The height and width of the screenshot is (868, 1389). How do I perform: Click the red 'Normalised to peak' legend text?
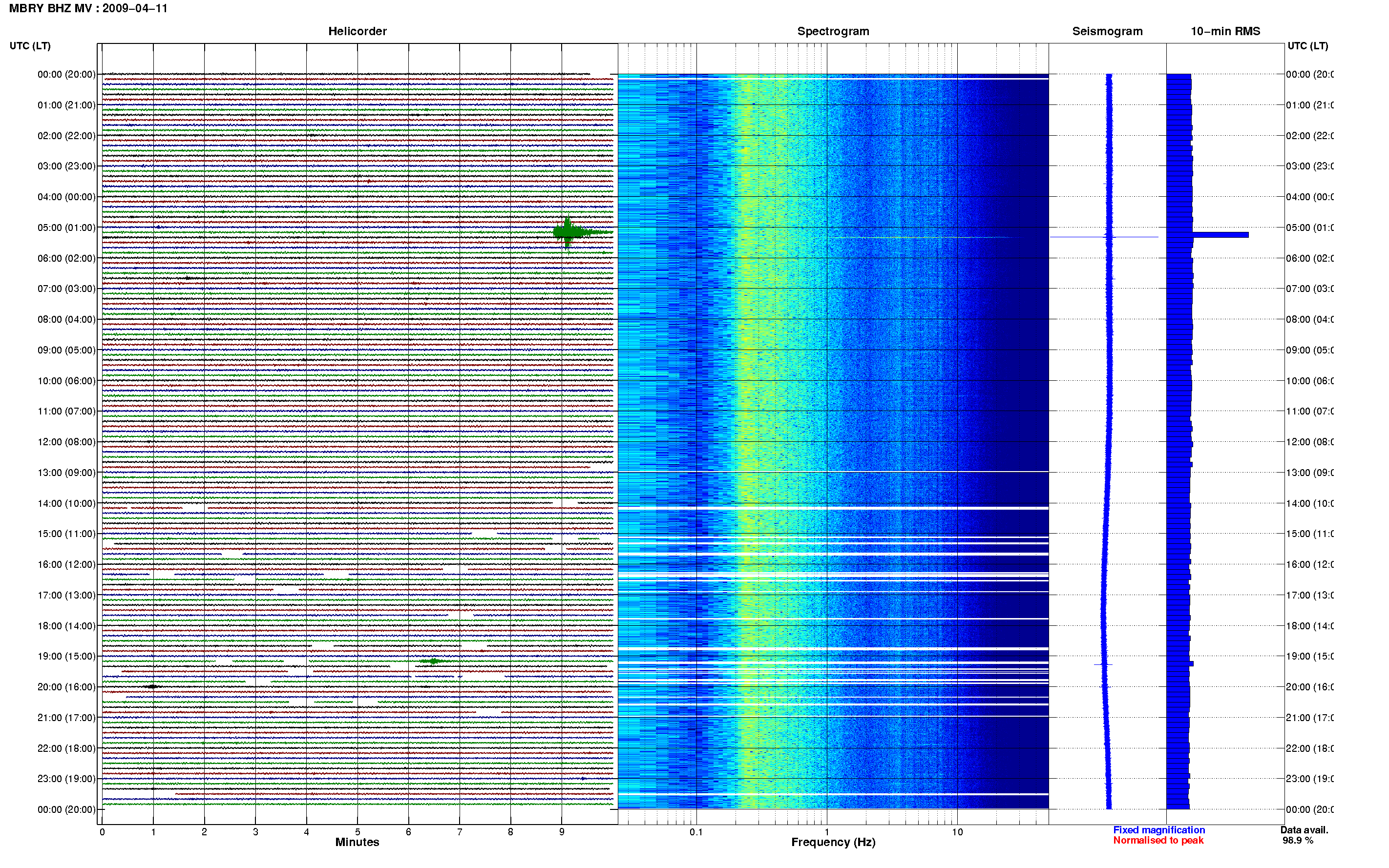point(1158,841)
